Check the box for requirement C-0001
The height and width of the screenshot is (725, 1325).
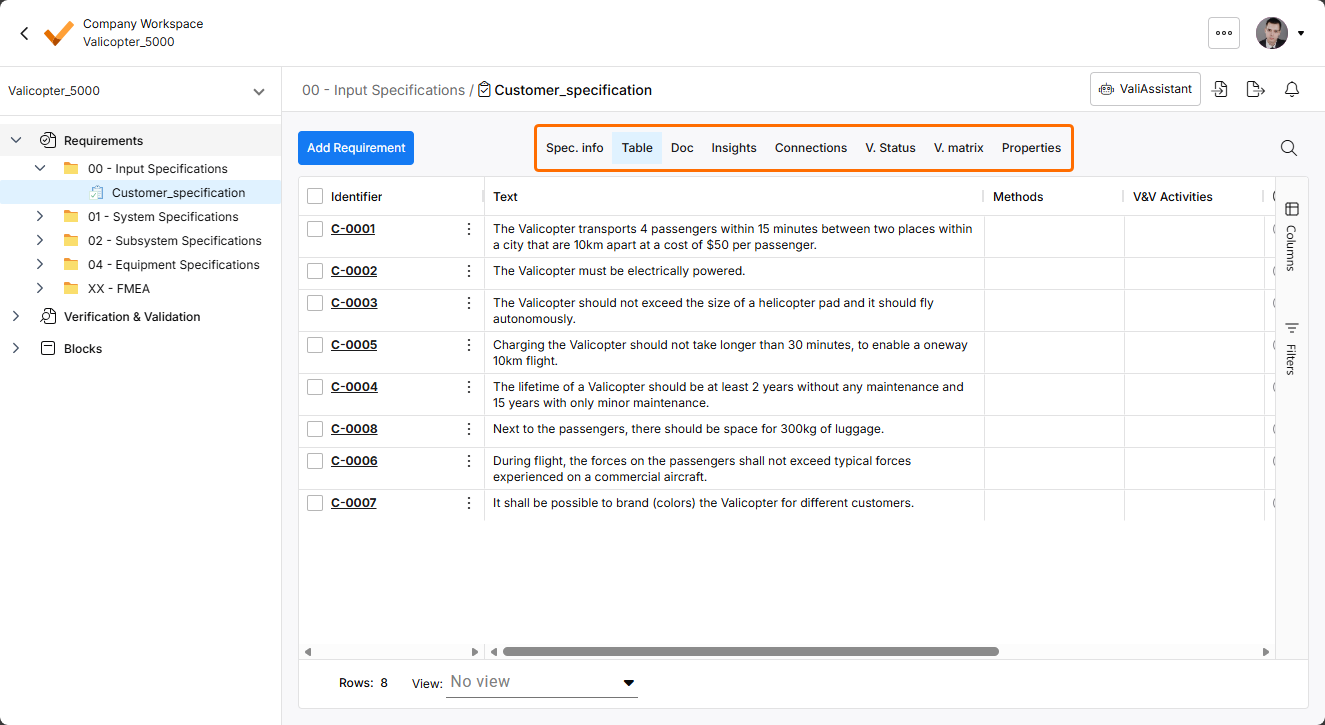pyautogui.click(x=315, y=229)
